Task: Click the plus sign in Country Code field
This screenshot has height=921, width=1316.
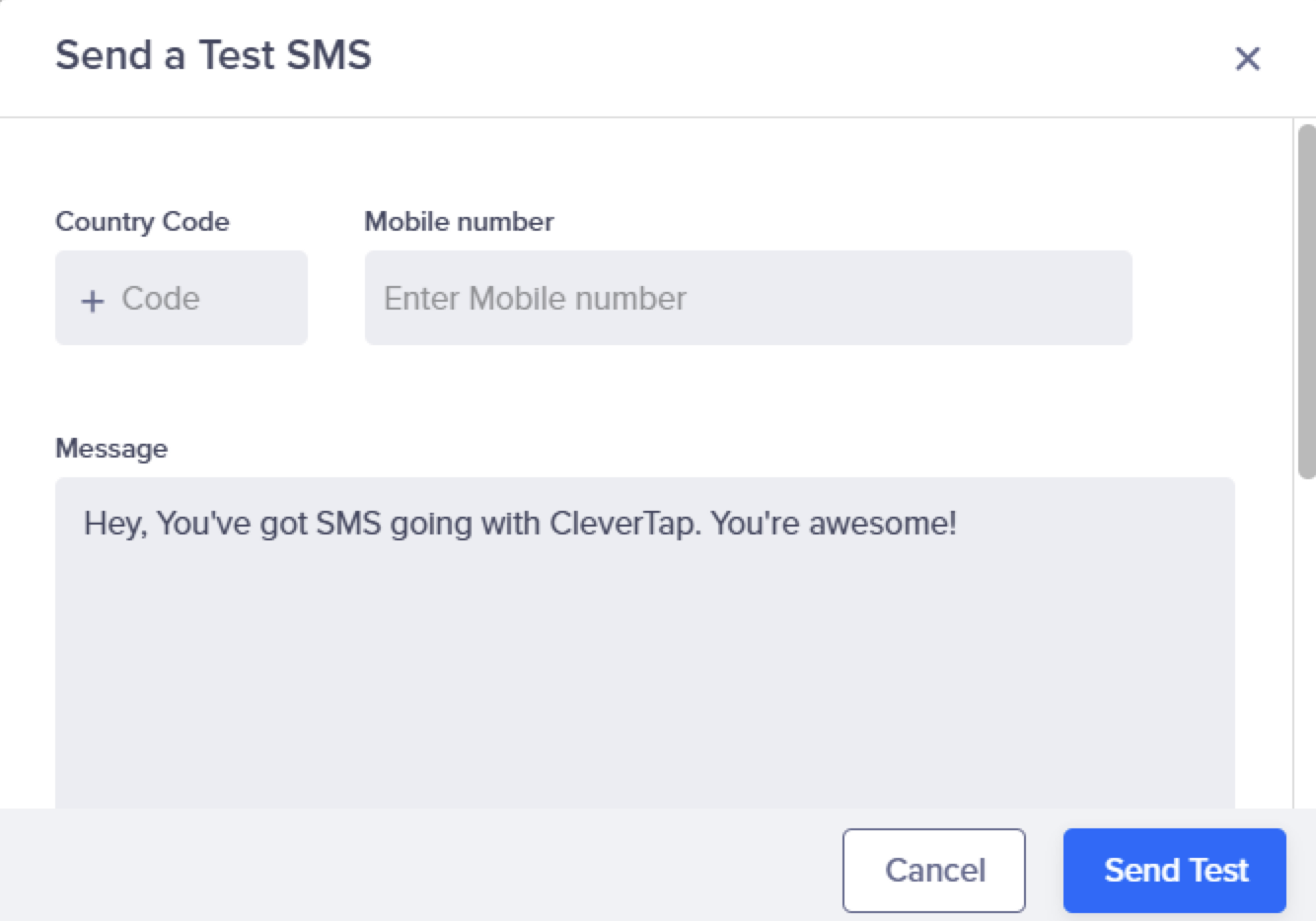Action: [x=93, y=300]
